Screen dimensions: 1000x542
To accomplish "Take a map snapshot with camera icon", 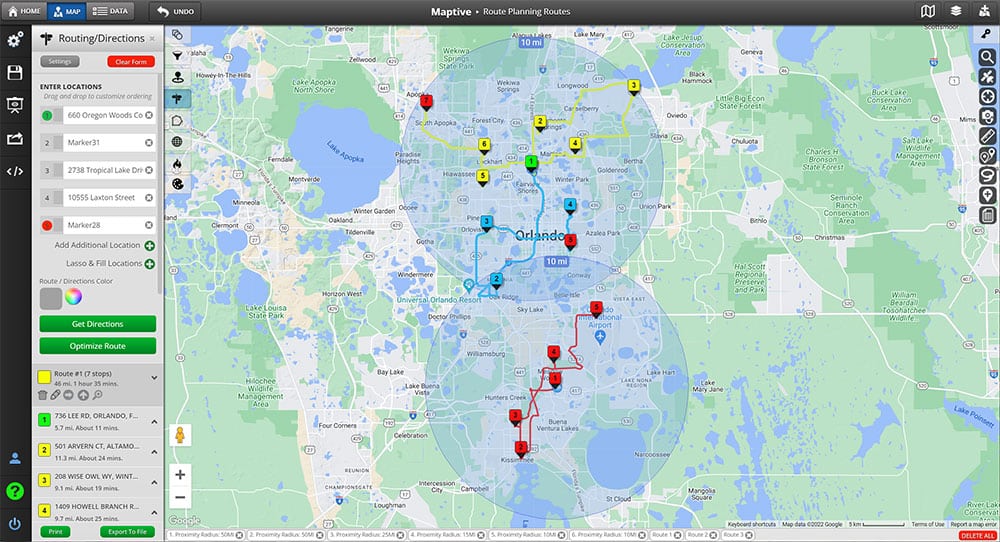I will [987, 116].
